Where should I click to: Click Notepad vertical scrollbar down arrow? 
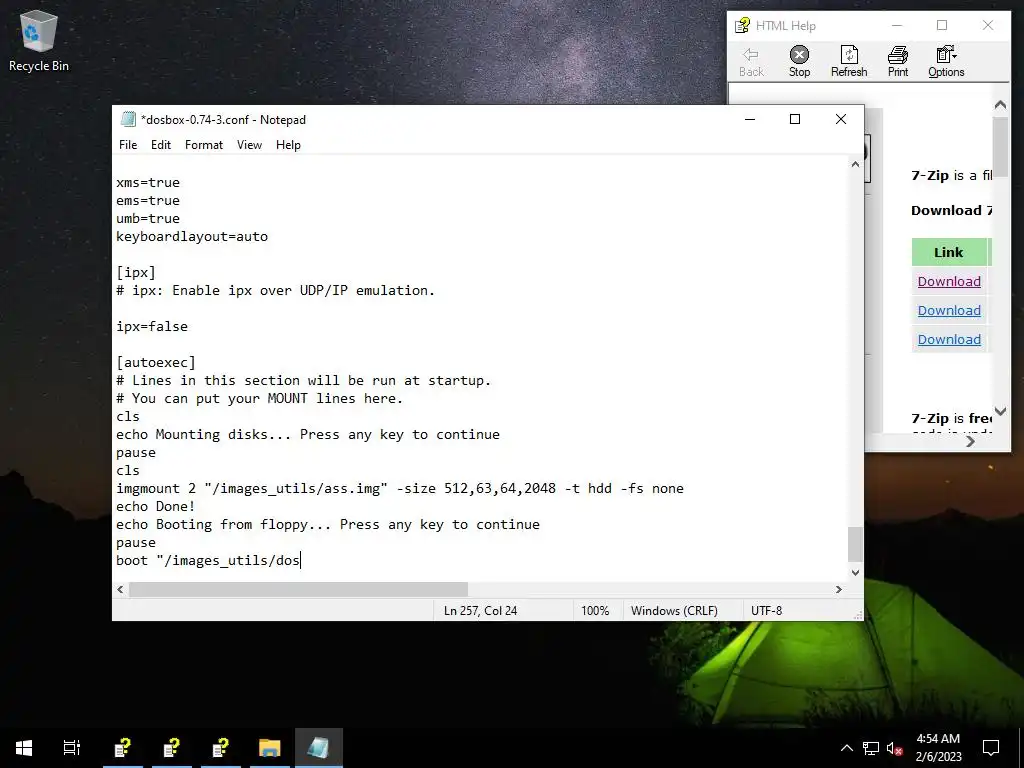point(856,573)
